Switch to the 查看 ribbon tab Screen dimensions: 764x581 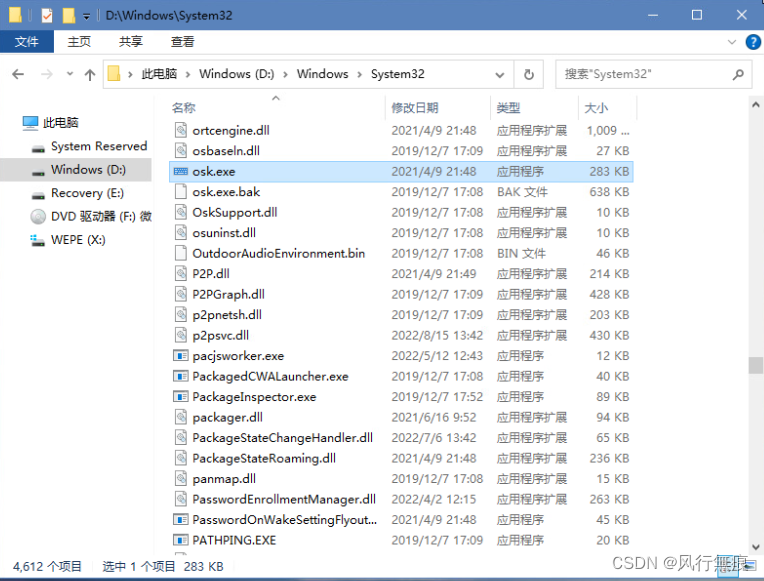click(183, 41)
